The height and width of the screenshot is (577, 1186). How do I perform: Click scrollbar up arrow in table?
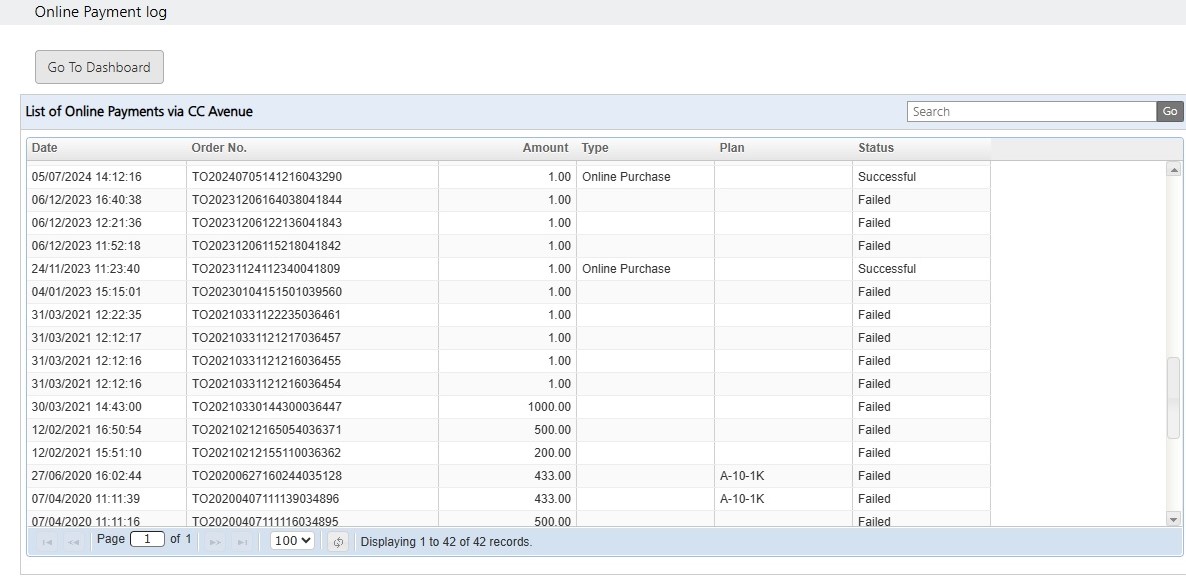click(1173, 170)
